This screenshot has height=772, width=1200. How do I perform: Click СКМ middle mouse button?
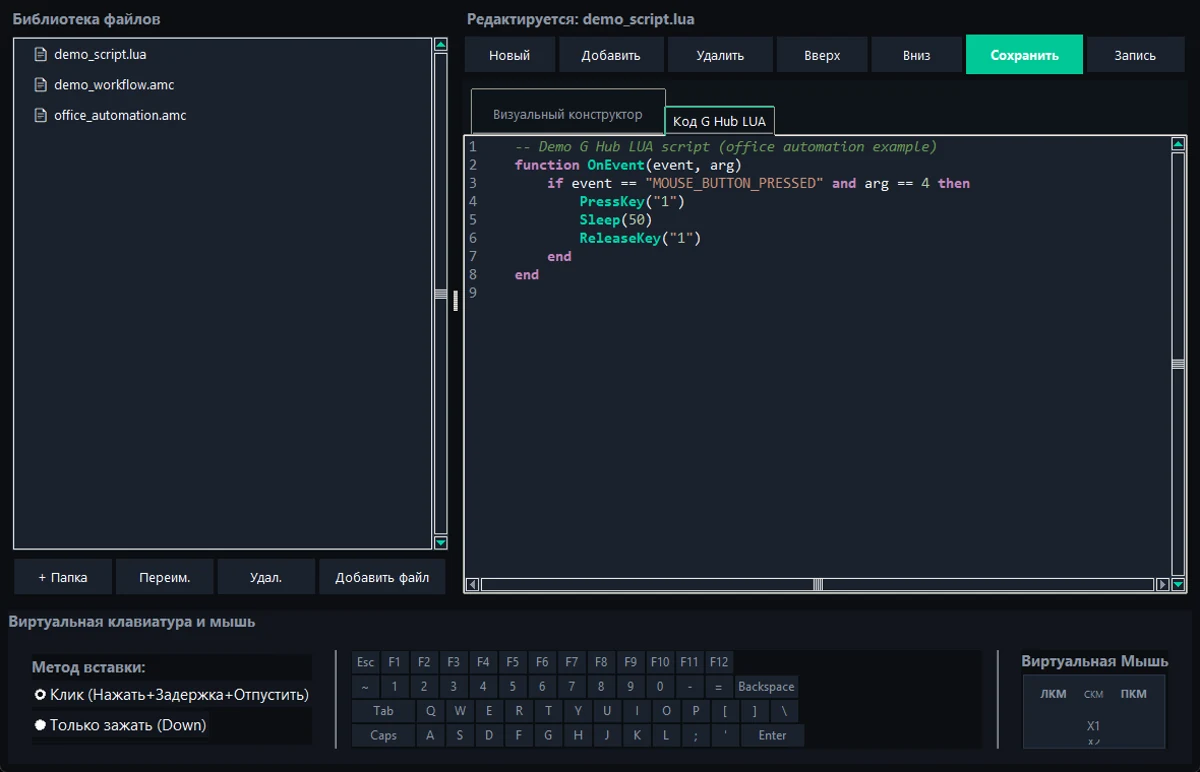pyautogui.click(x=1094, y=694)
